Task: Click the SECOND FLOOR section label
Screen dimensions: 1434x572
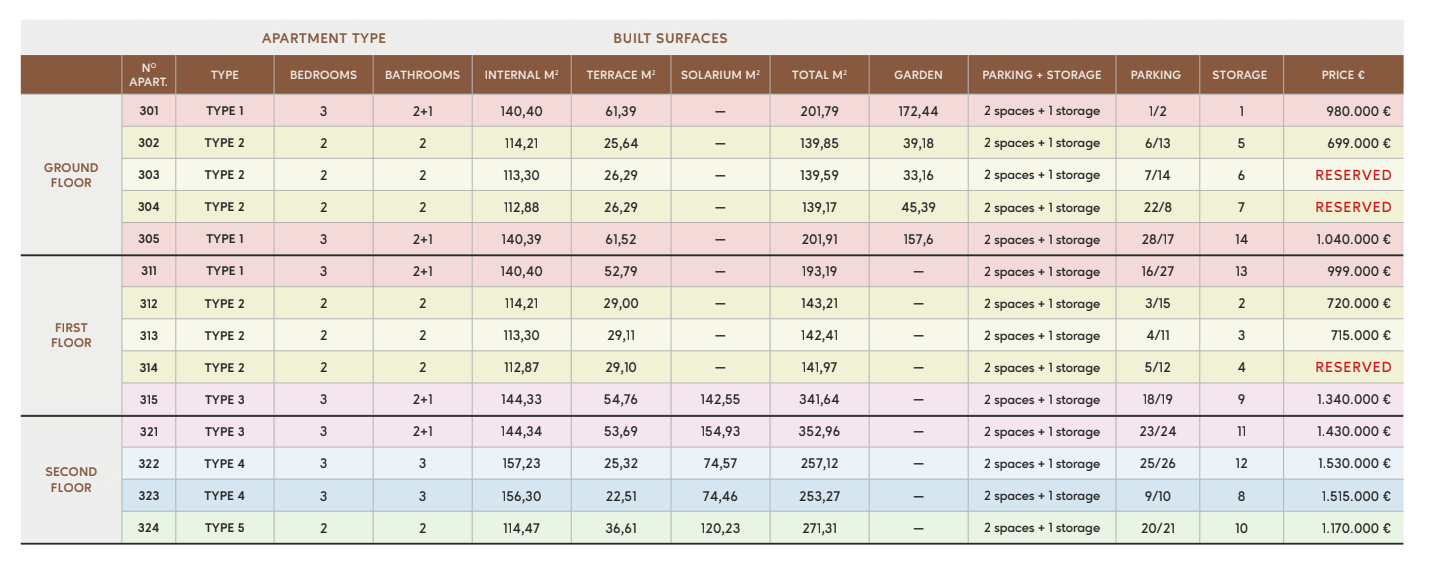Action: (x=71, y=480)
